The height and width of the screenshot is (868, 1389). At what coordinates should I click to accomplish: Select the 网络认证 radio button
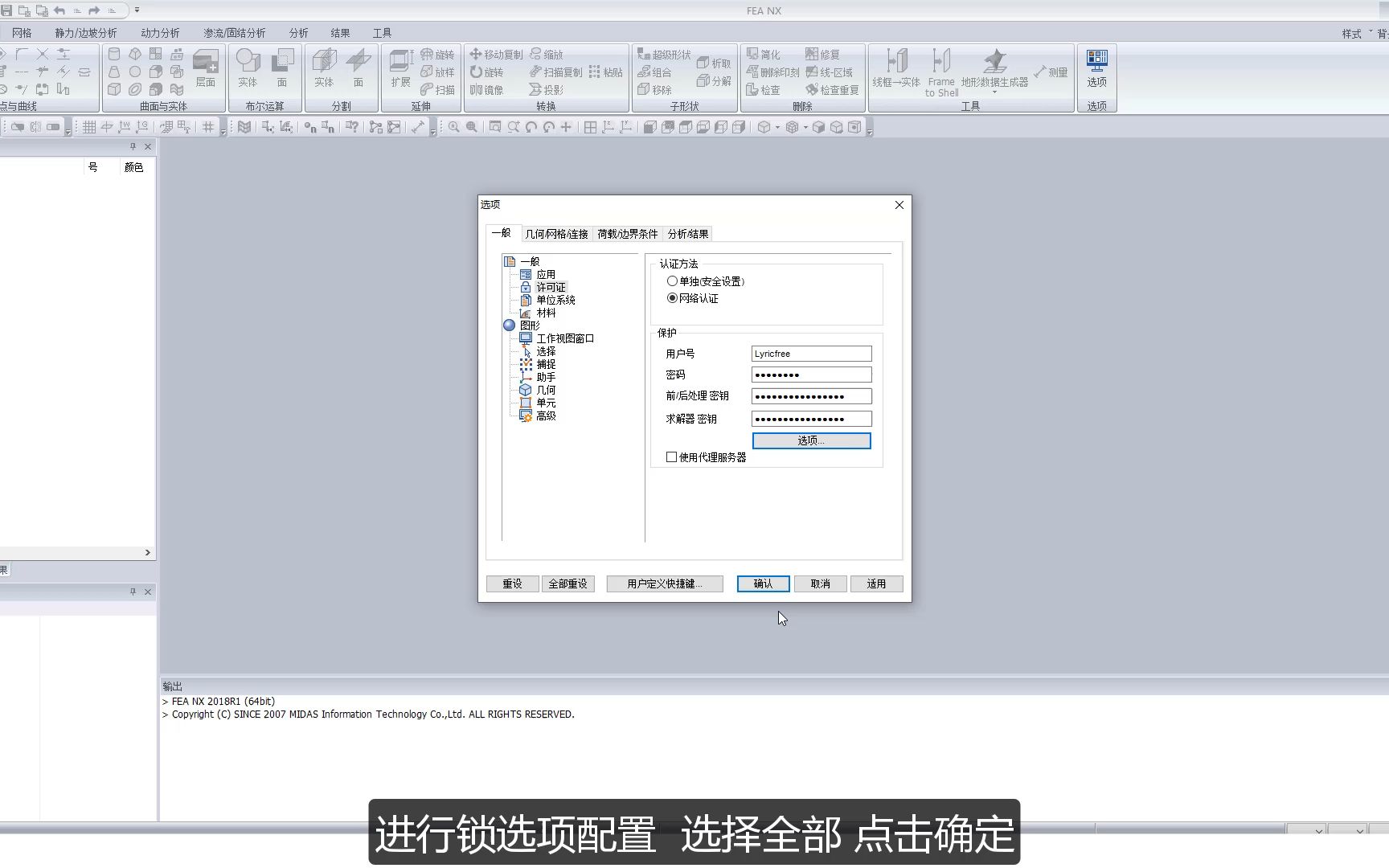pos(672,297)
